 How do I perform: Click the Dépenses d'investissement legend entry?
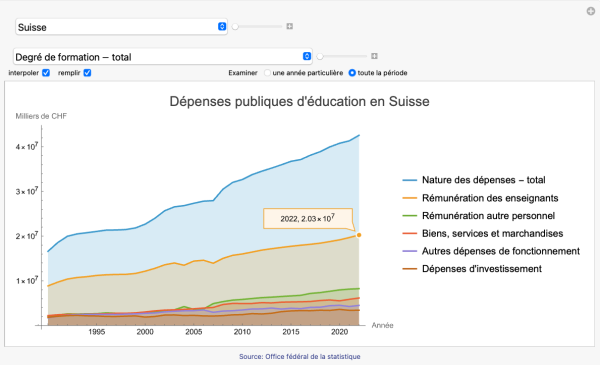(472, 269)
